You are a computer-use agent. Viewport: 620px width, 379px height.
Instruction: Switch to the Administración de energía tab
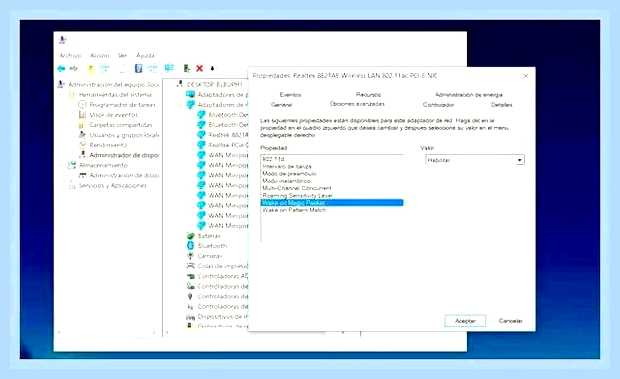click(x=469, y=95)
